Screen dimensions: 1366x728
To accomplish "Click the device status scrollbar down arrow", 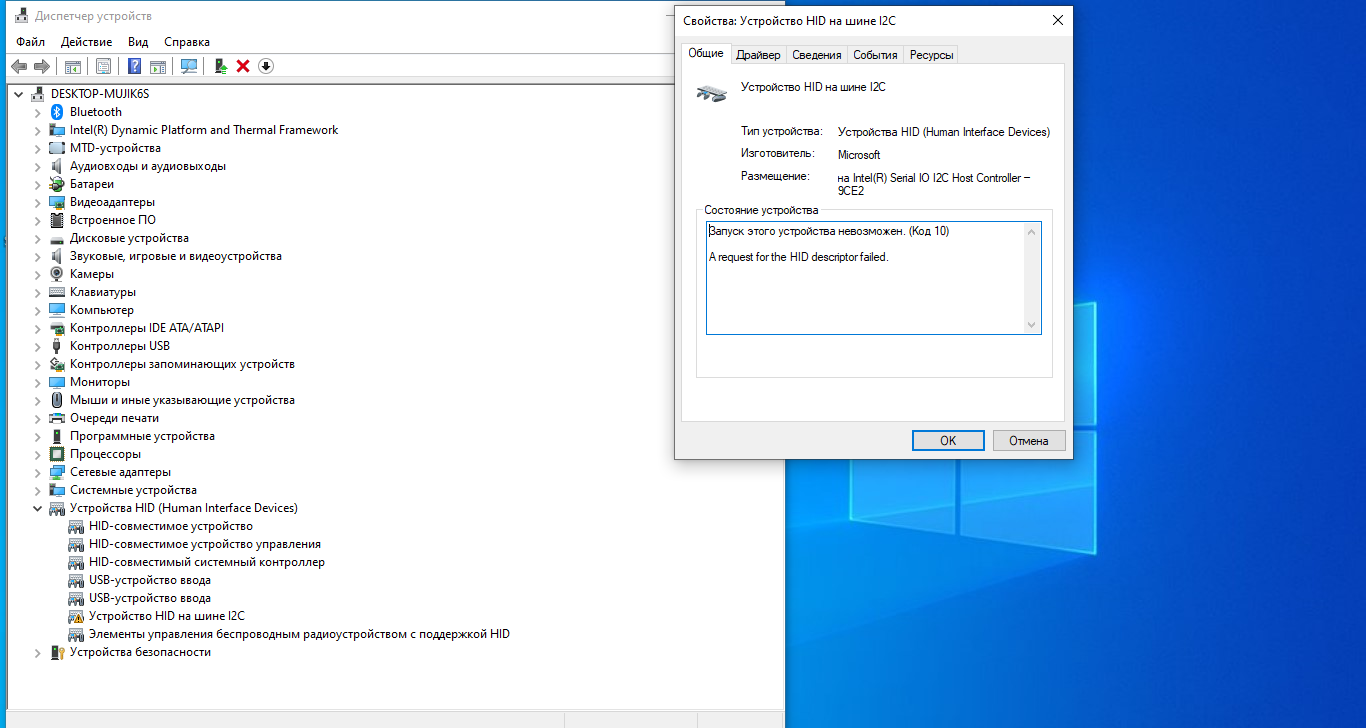I will [1032, 325].
